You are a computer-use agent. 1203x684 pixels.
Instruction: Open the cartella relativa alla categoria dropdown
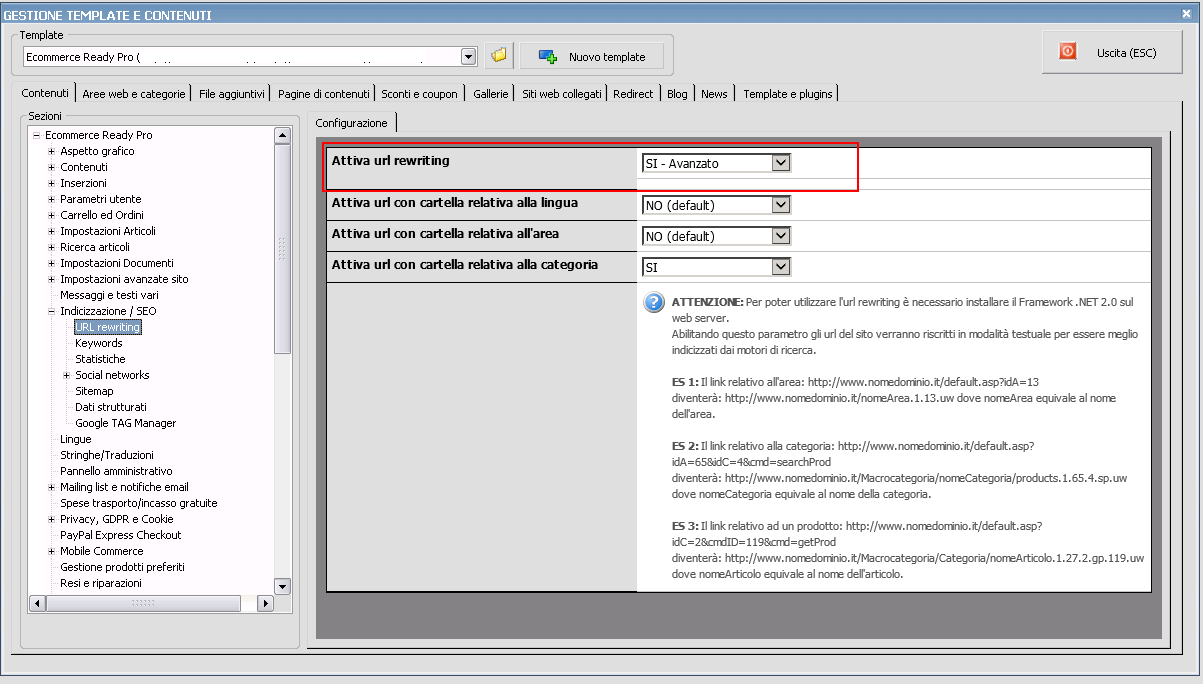tap(781, 267)
